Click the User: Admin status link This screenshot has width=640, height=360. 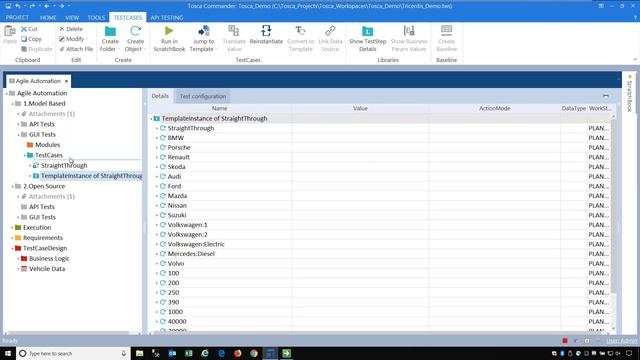coord(622,341)
